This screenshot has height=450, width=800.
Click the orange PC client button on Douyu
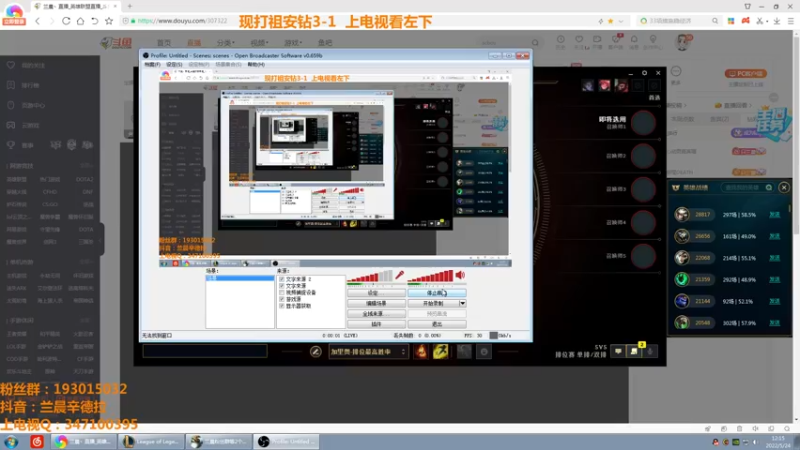pyautogui.click(x=746, y=73)
